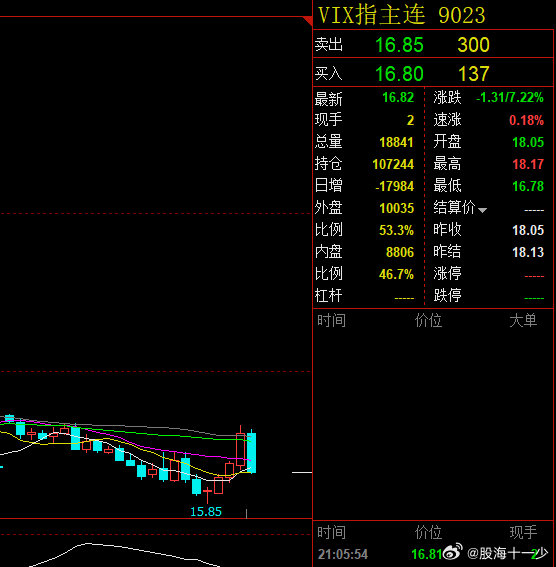Click the 日增 value -17984
556x567 pixels.
[x=394, y=186]
